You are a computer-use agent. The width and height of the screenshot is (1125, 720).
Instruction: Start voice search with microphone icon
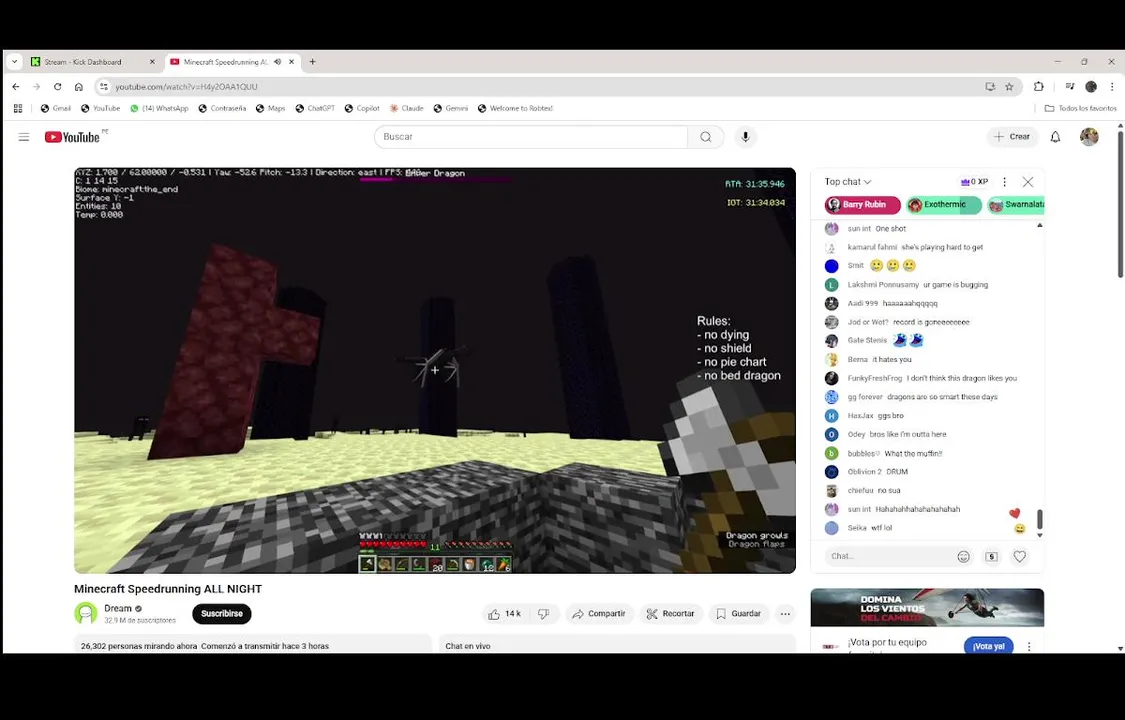click(745, 137)
